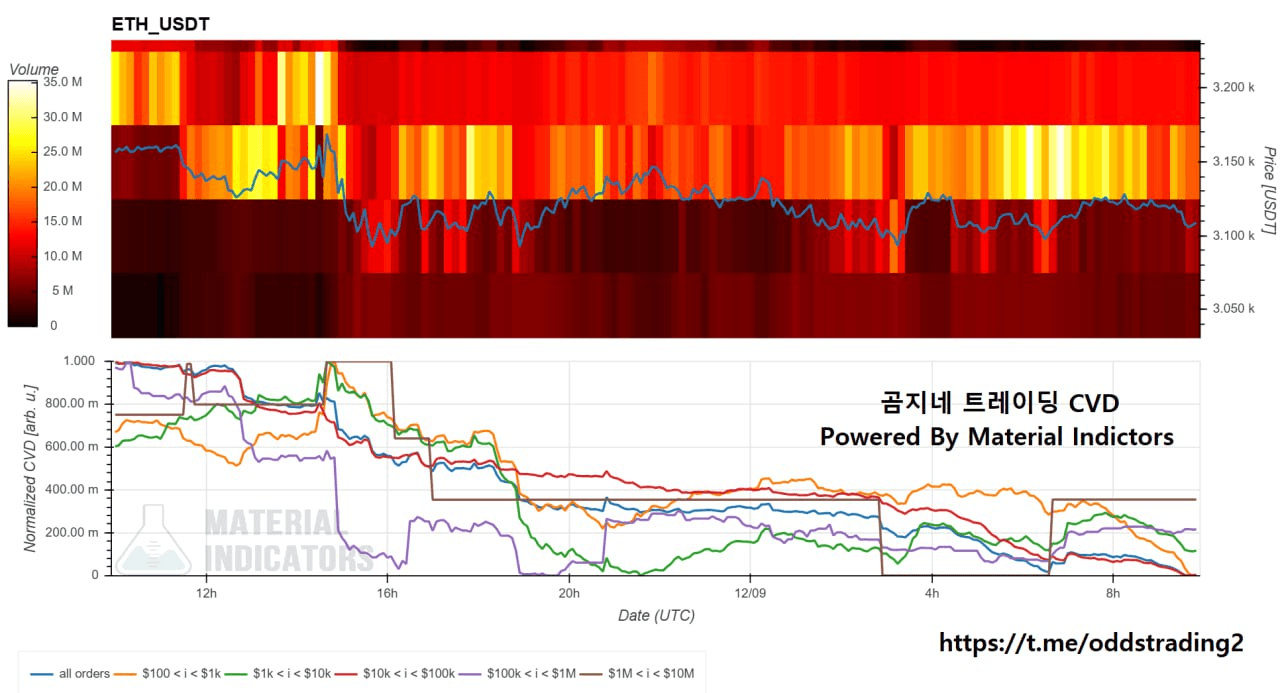This screenshot has width=1280, height=693.
Task: Hide the $100 < i < $1k orange series
Action: tap(165, 674)
